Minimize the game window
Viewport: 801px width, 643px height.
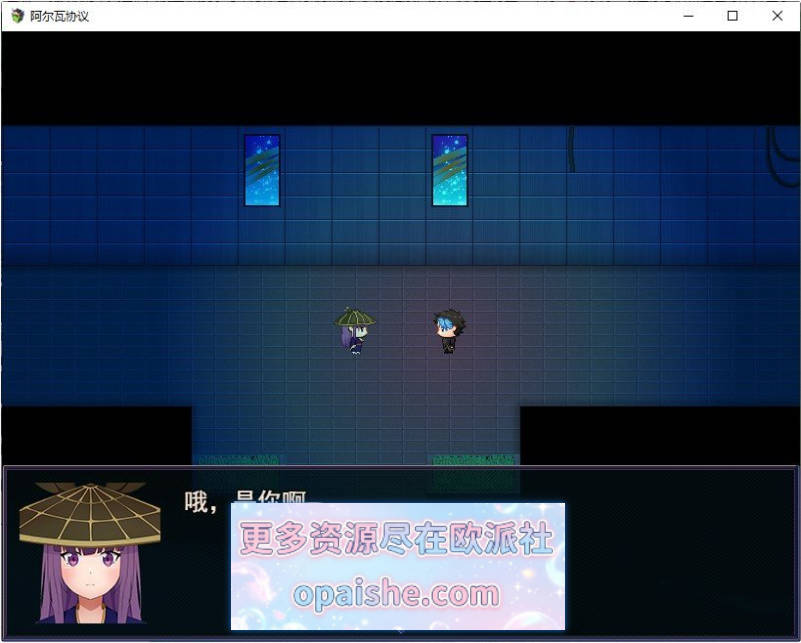[689, 16]
